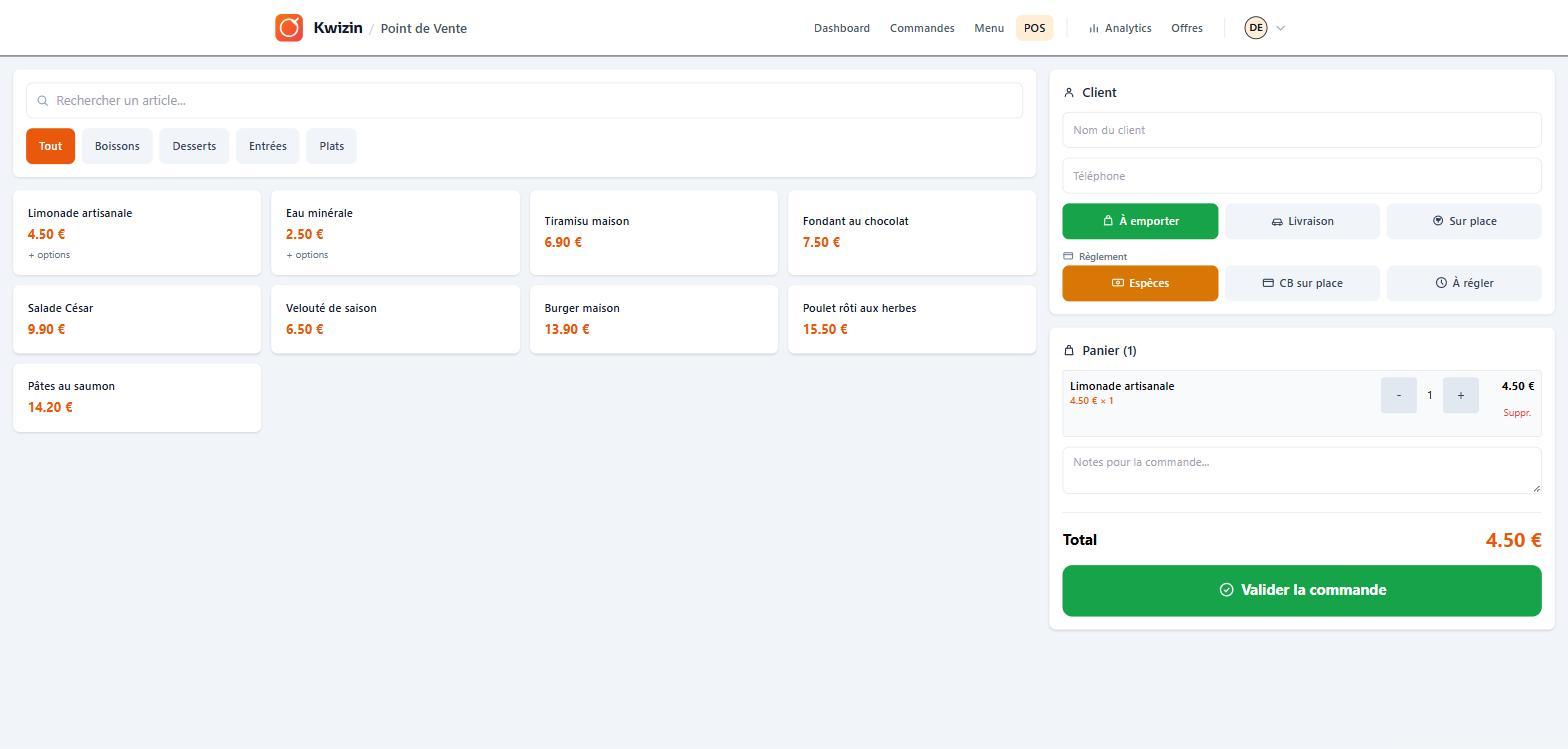1568x749 pixels.
Task: Decrease Limonade quantity with minus
Action: click(x=1399, y=395)
